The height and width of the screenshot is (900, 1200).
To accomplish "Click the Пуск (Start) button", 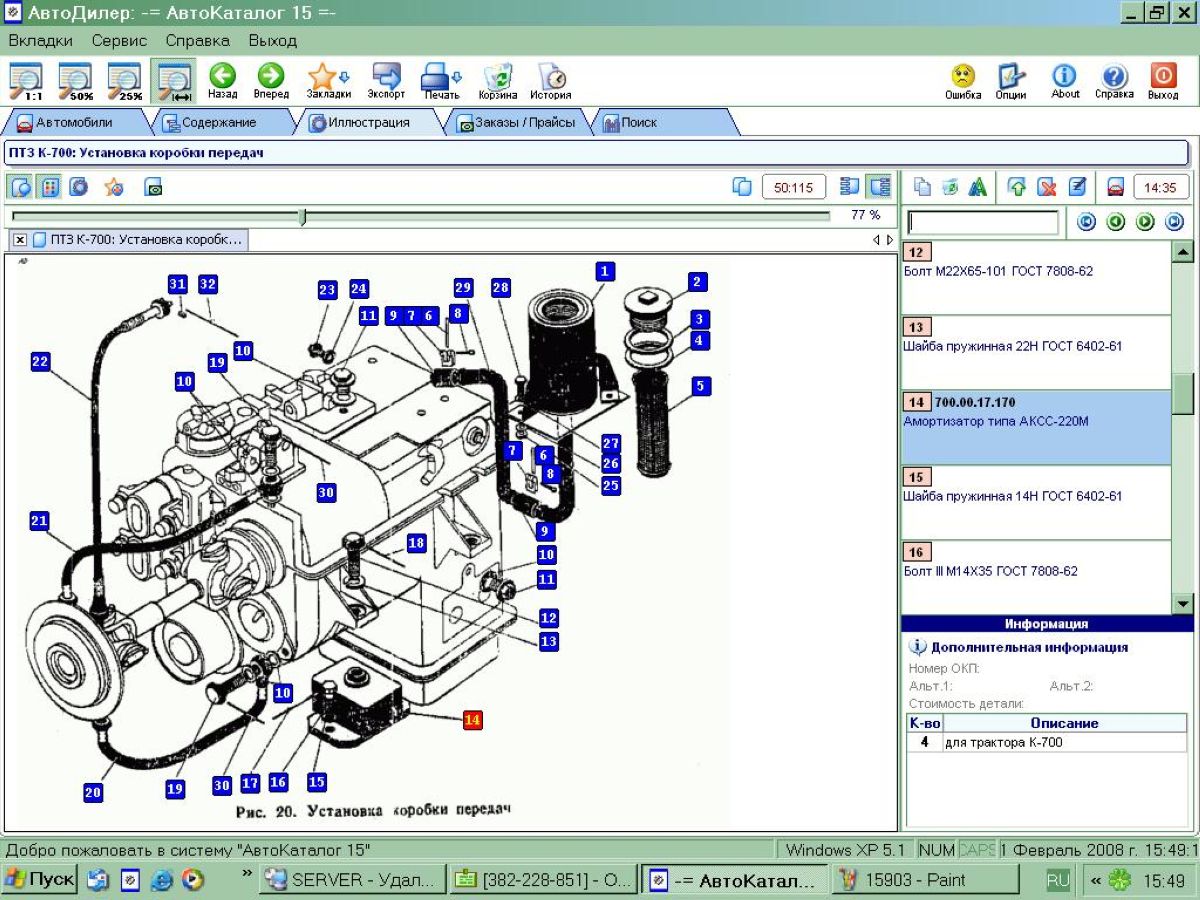I will click(41, 880).
